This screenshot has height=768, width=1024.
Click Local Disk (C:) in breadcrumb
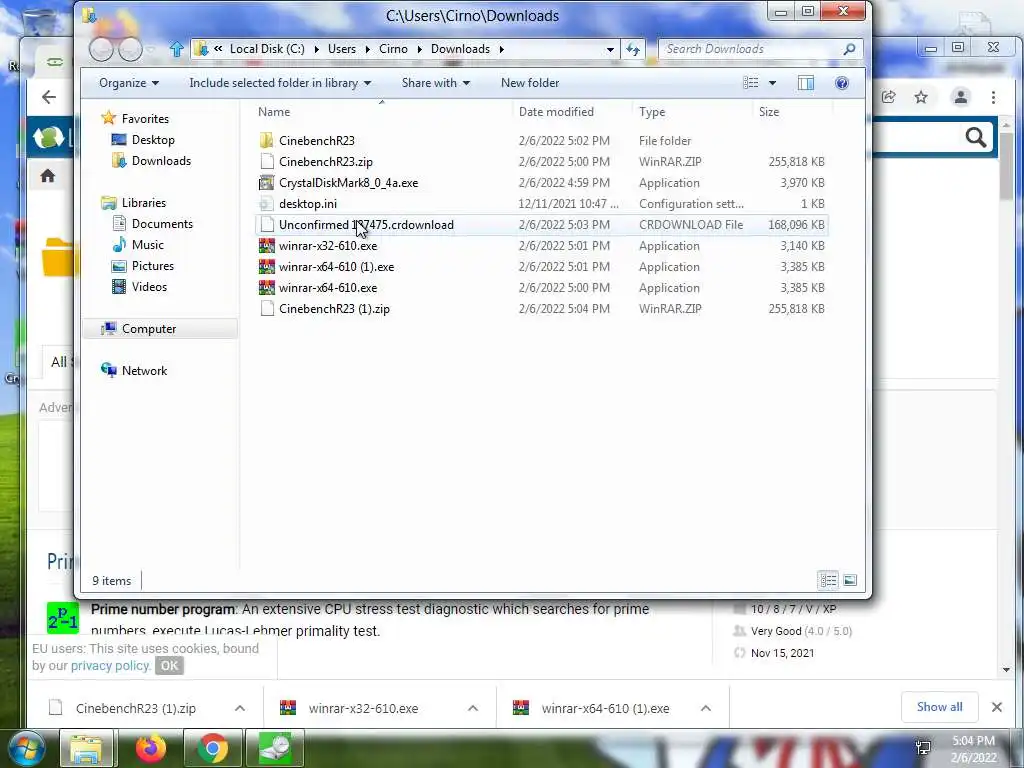pos(267,49)
